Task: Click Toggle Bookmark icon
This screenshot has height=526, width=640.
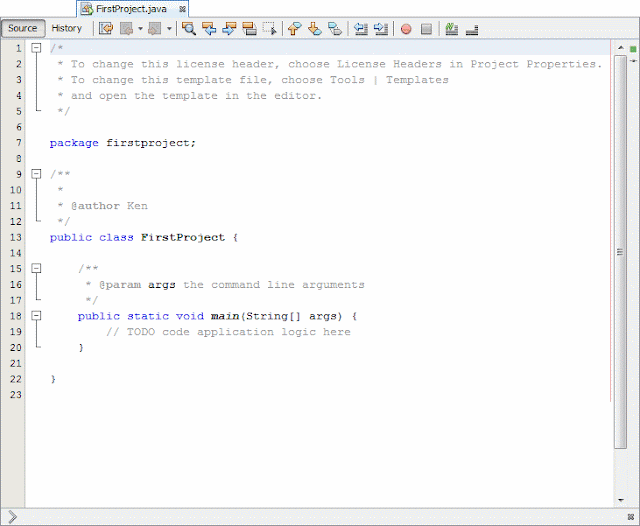Action: pos(335,29)
